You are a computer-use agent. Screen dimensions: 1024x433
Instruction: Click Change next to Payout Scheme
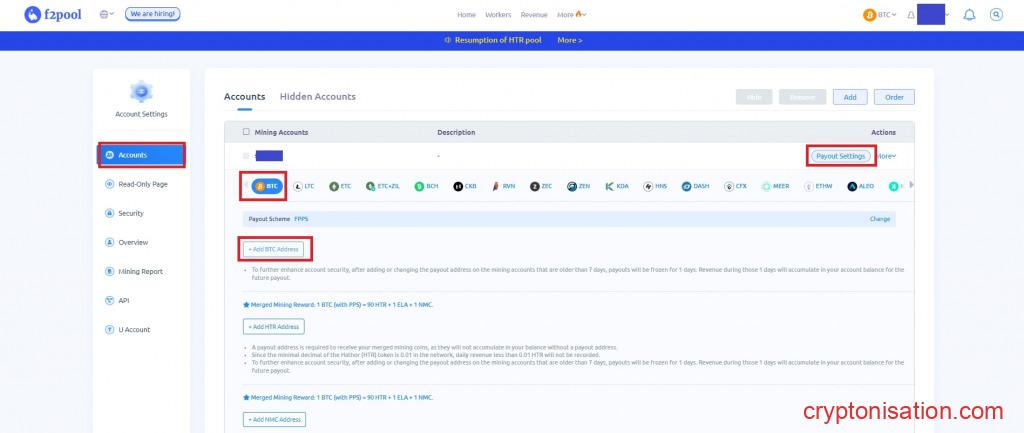click(x=879, y=218)
